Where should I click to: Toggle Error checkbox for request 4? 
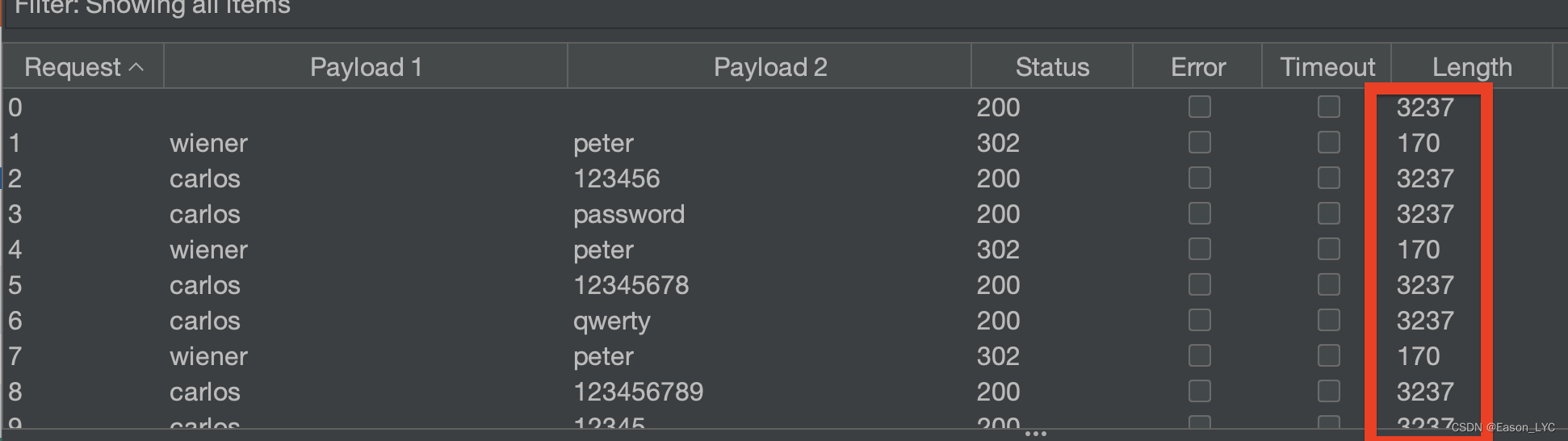click(1200, 249)
